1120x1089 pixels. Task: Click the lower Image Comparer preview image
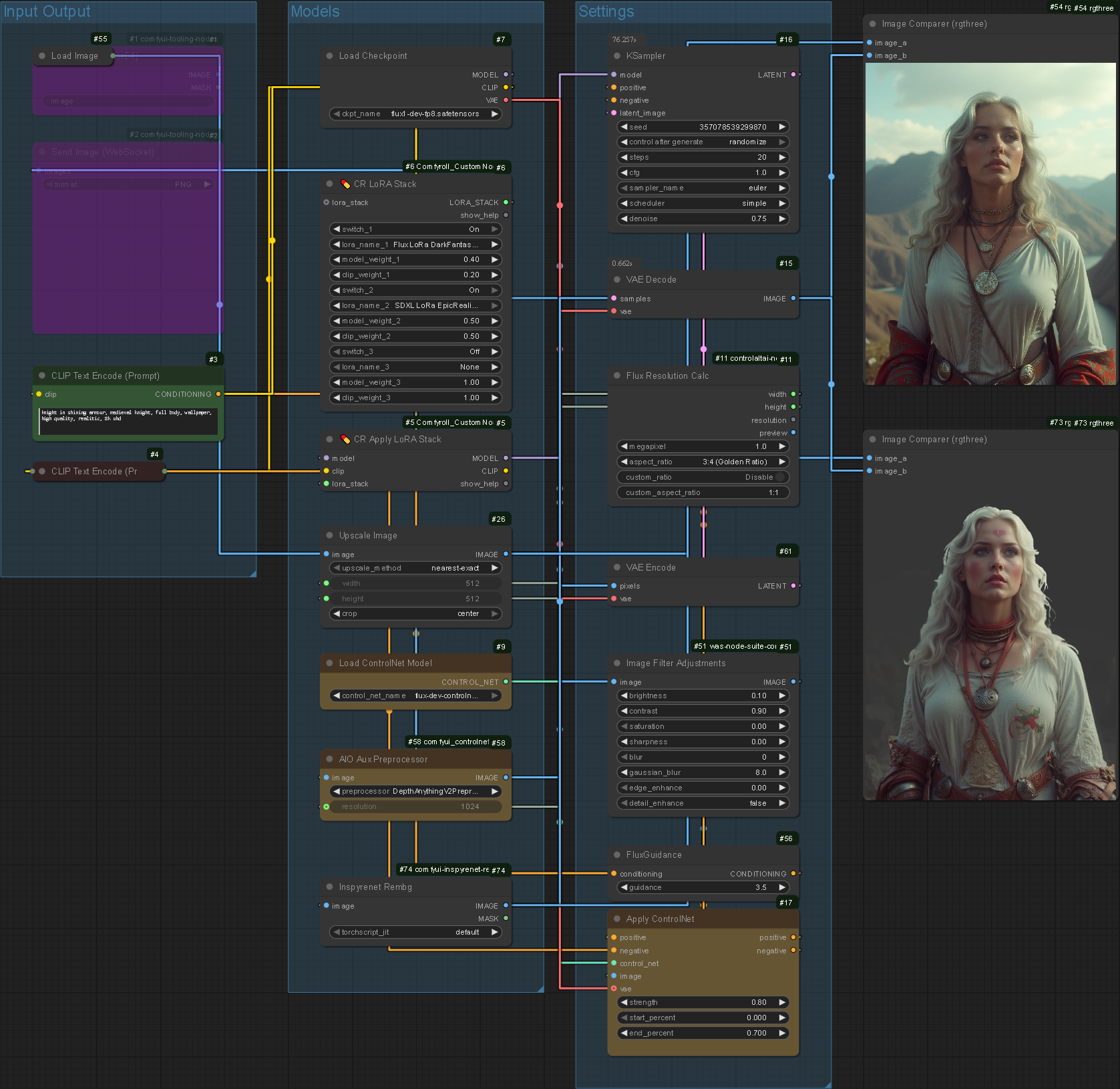(x=990, y=640)
